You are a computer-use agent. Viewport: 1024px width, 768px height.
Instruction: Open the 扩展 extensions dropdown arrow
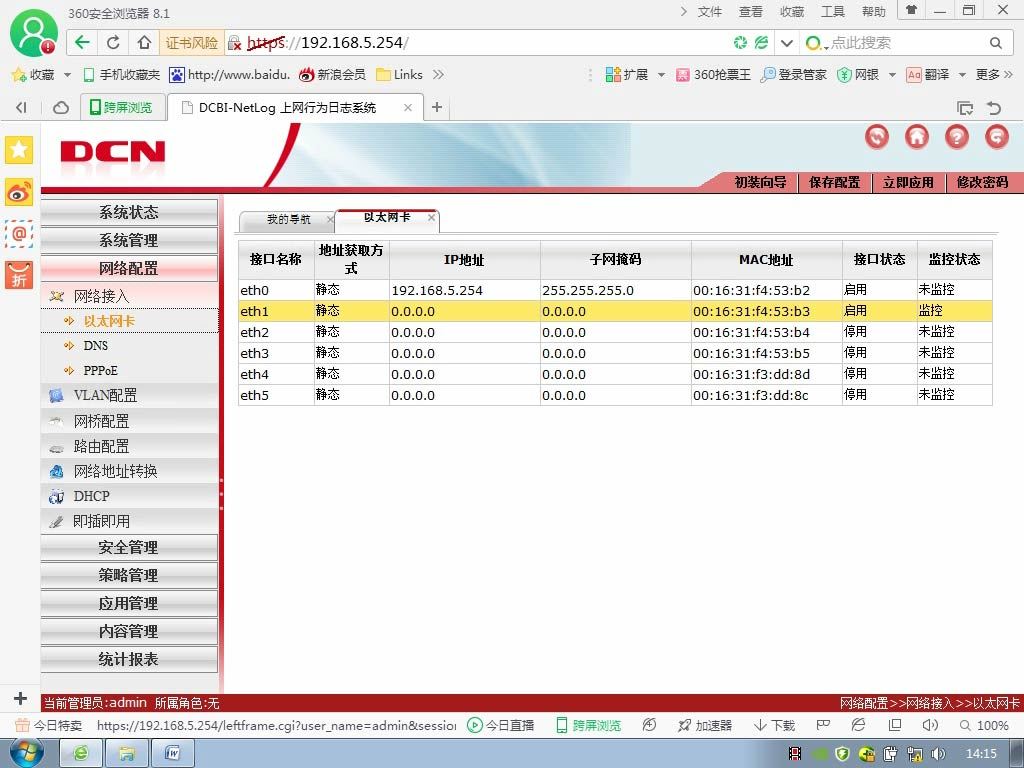(x=661, y=74)
